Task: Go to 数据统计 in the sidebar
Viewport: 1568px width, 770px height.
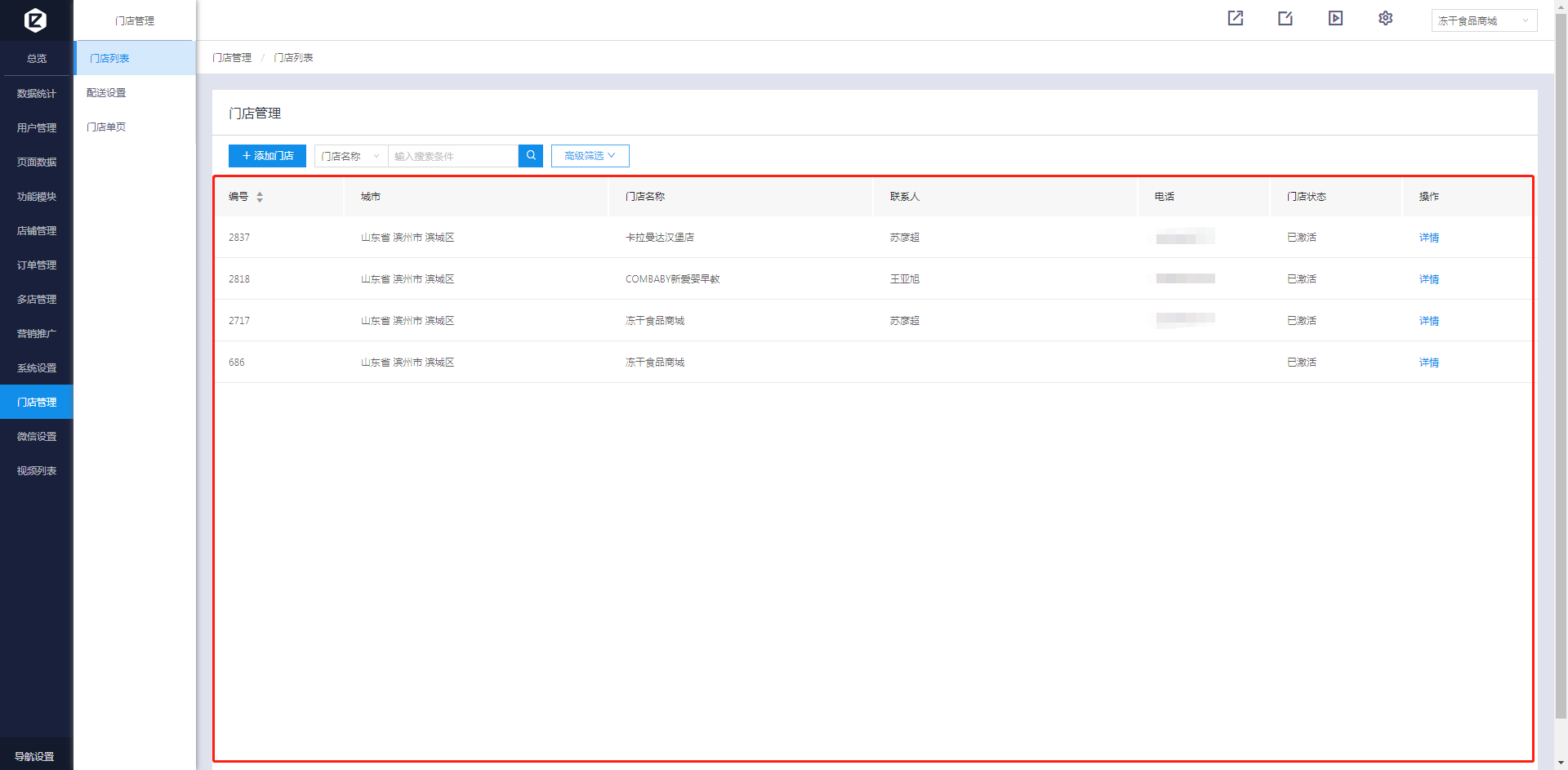Action: coord(37,94)
